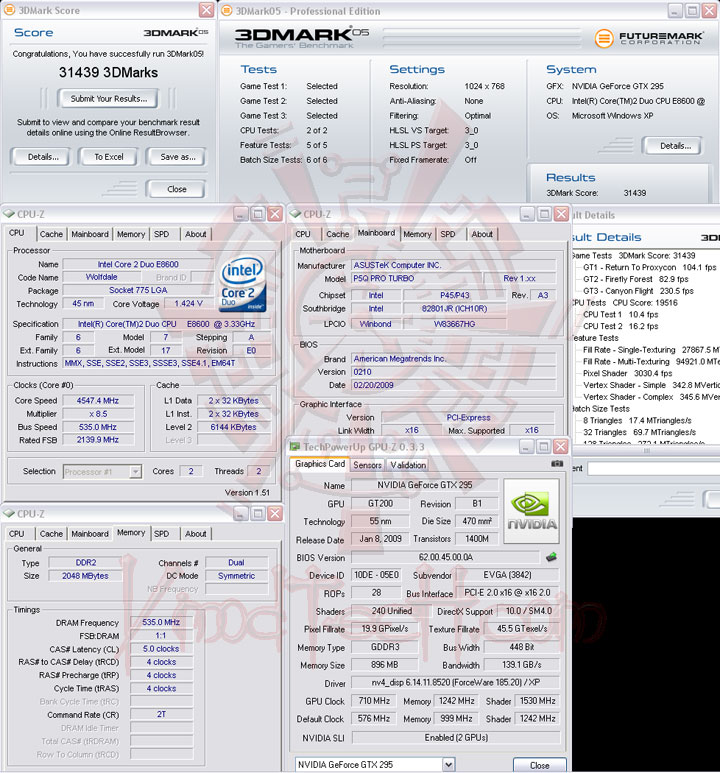This screenshot has height=773, width=720.
Task: Click the NVIDIA SLI Enabled (2 GPUs) field
Action: coord(456,738)
